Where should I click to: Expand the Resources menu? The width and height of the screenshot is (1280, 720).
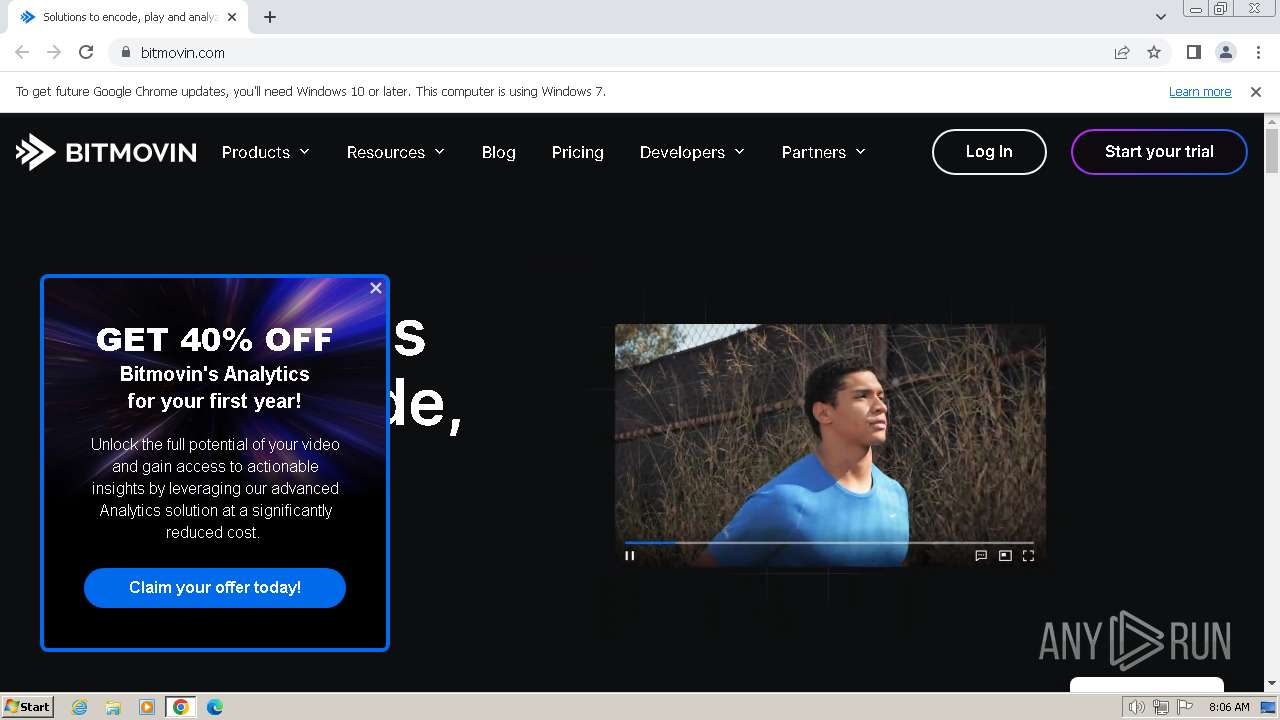click(396, 152)
